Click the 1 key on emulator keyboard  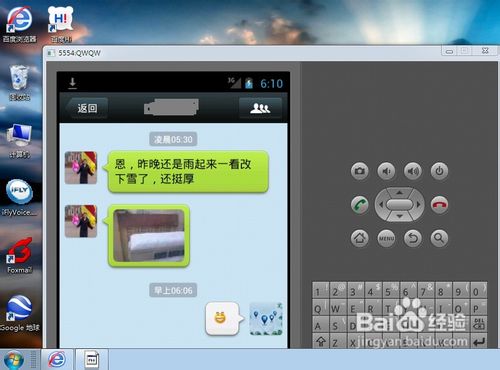(321, 290)
